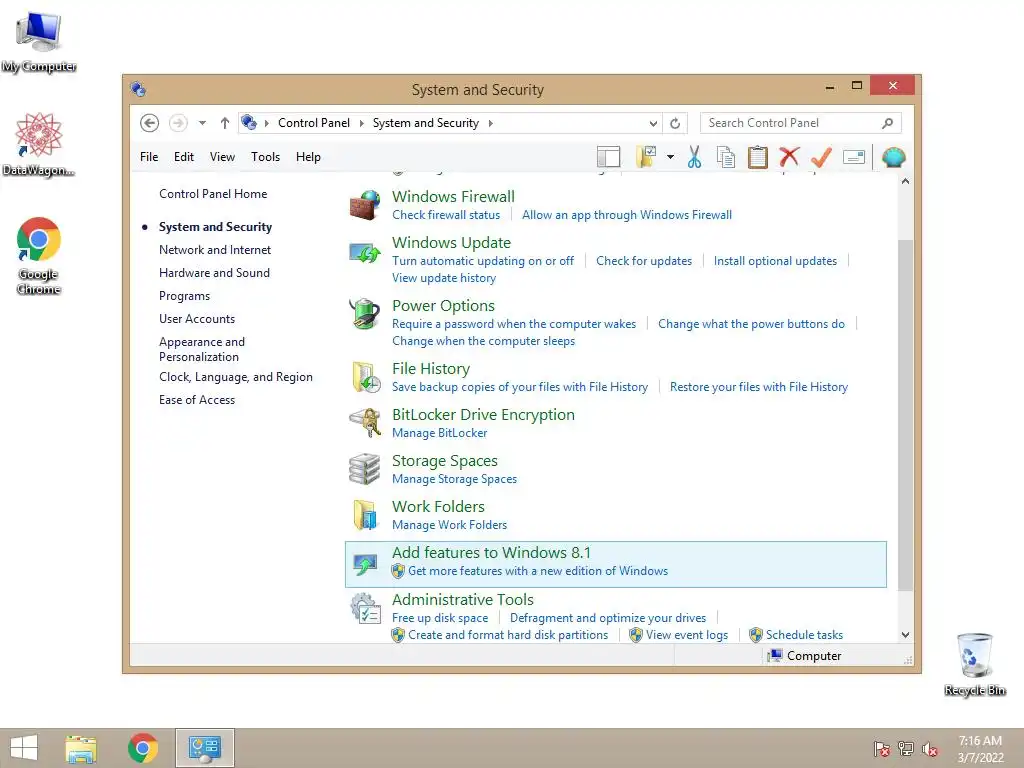Click the Copy toolbar icon
The image size is (1024, 768).
click(726, 157)
